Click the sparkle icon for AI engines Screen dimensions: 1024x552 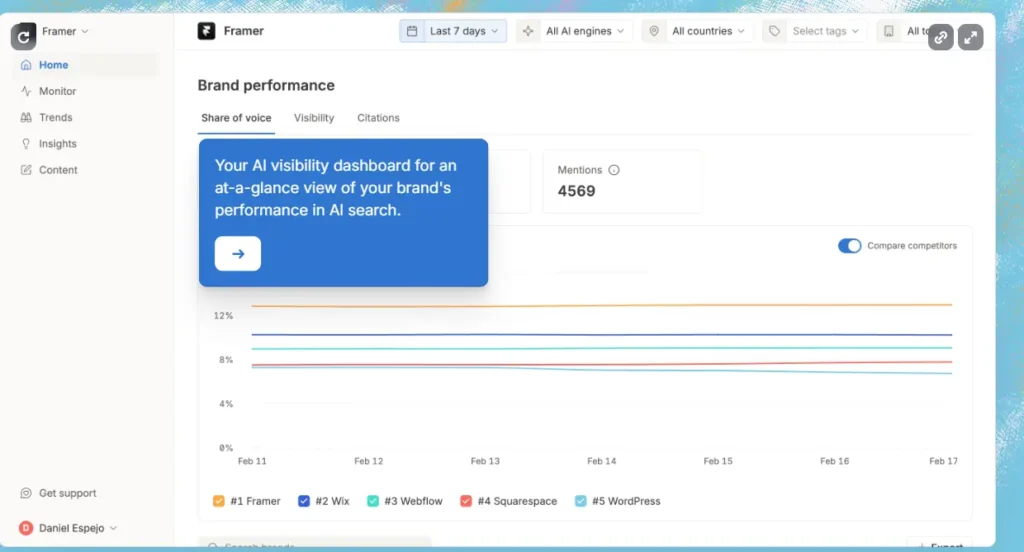[528, 31]
